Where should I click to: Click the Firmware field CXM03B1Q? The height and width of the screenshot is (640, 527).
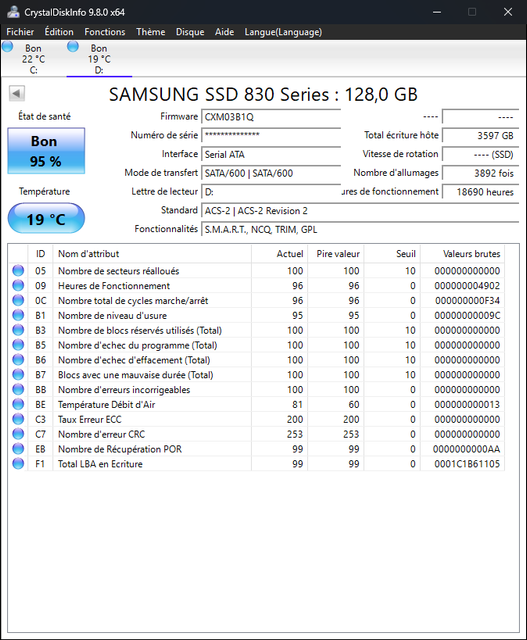coord(271,117)
